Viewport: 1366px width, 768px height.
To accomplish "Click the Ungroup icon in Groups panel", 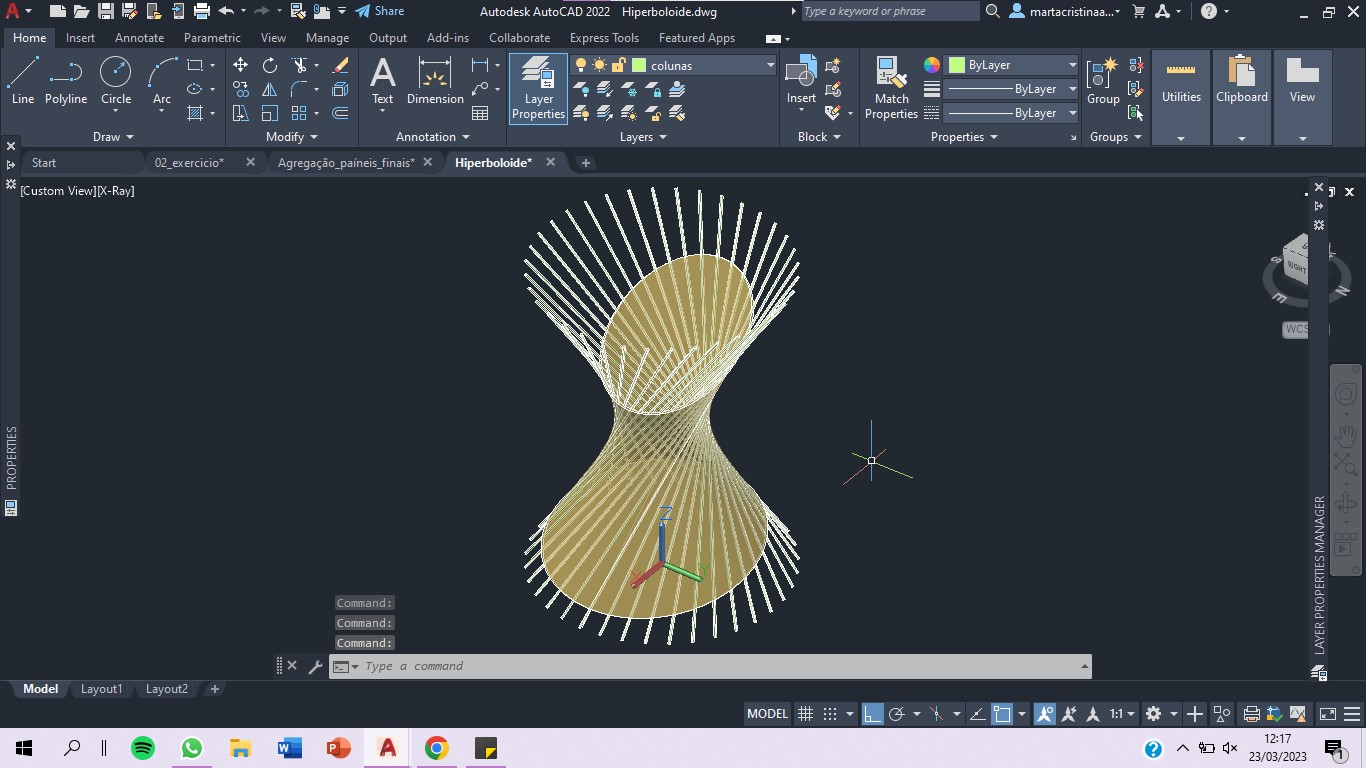I will pos(1136,65).
